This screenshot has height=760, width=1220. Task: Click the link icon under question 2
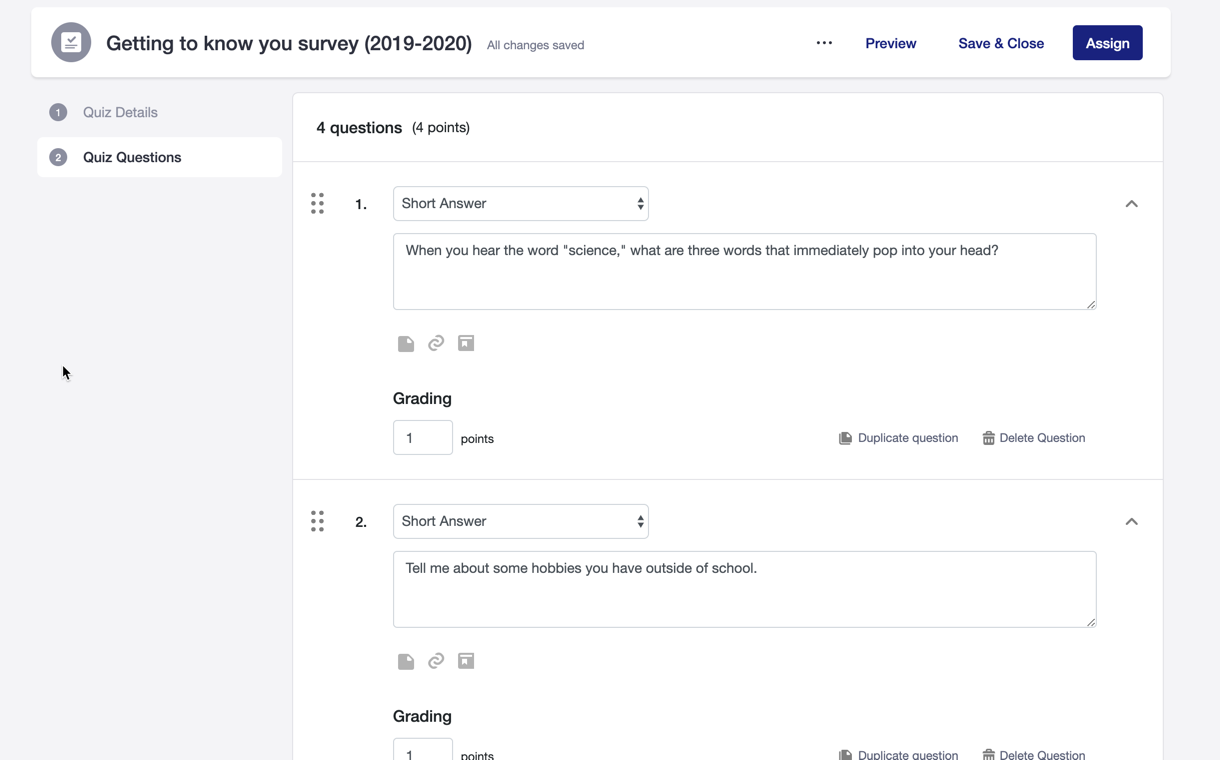point(436,662)
